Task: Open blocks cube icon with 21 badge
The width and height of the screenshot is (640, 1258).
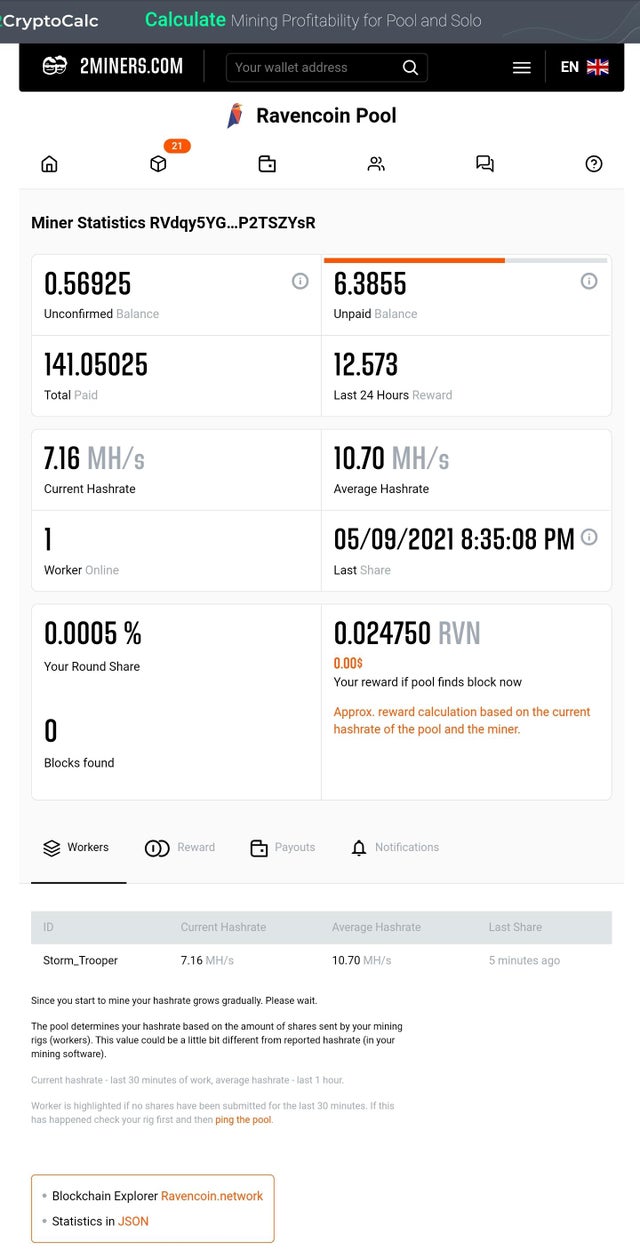Action: 158,164
